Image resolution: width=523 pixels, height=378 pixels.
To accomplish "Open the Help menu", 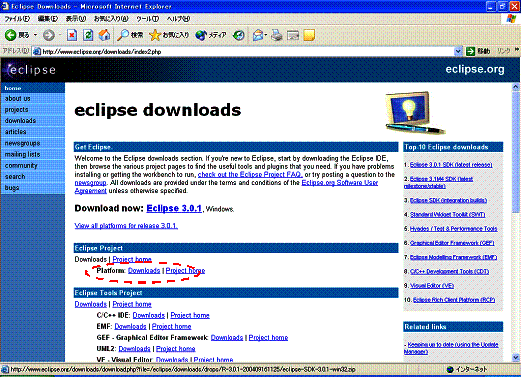I will (178, 19).
